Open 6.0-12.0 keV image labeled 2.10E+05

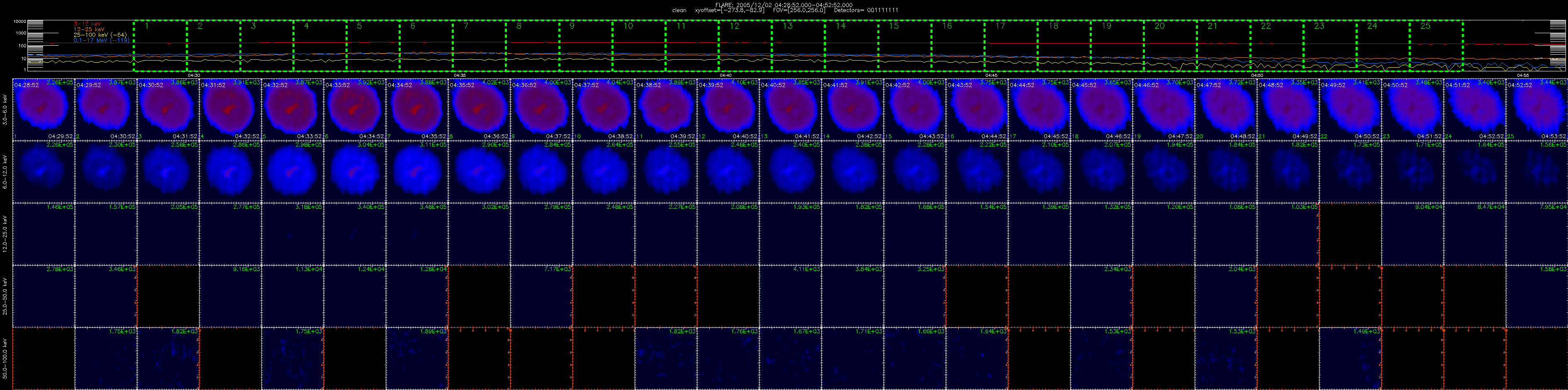tap(1039, 172)
